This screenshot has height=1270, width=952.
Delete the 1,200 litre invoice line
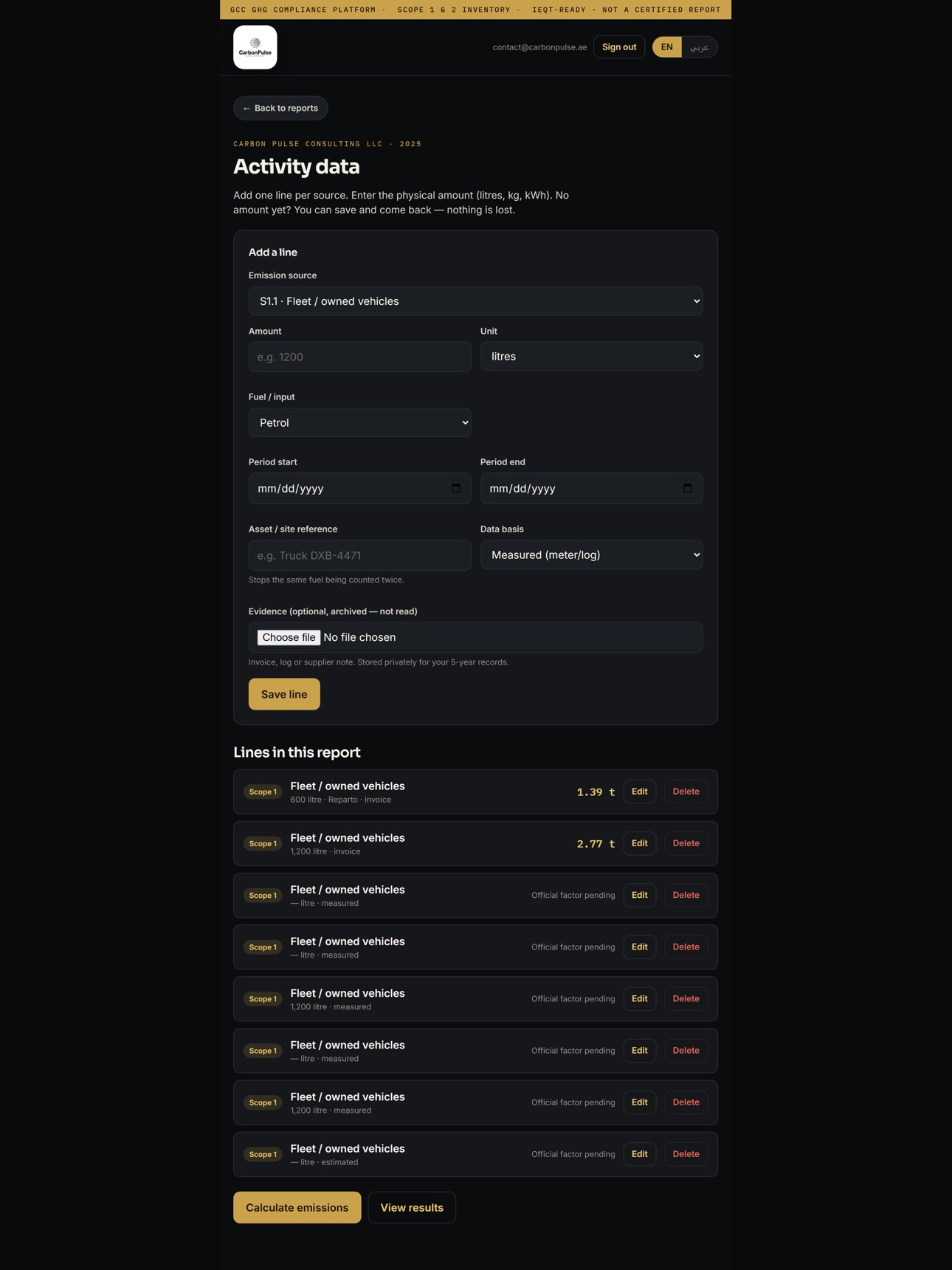(686, 843)
